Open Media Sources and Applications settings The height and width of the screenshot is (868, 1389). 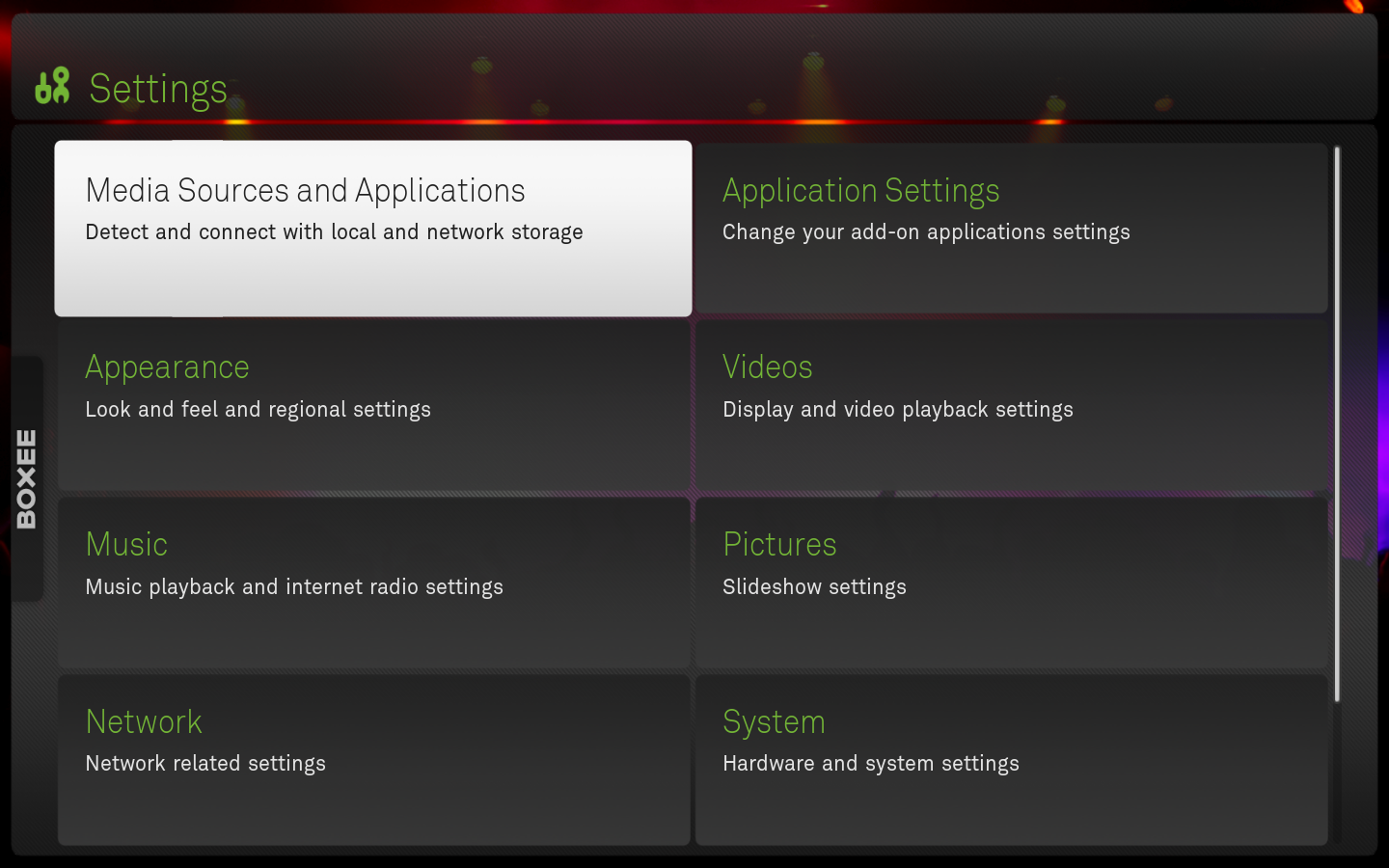tap(373, 229)
